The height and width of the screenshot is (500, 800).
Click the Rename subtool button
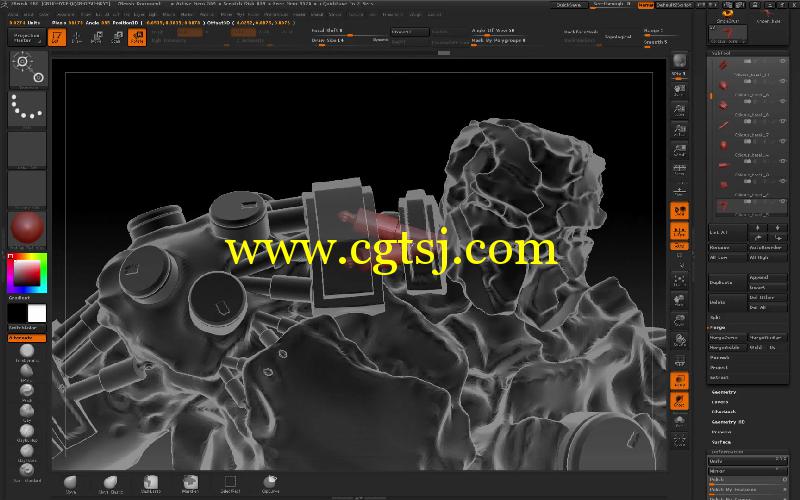(728, 247)
